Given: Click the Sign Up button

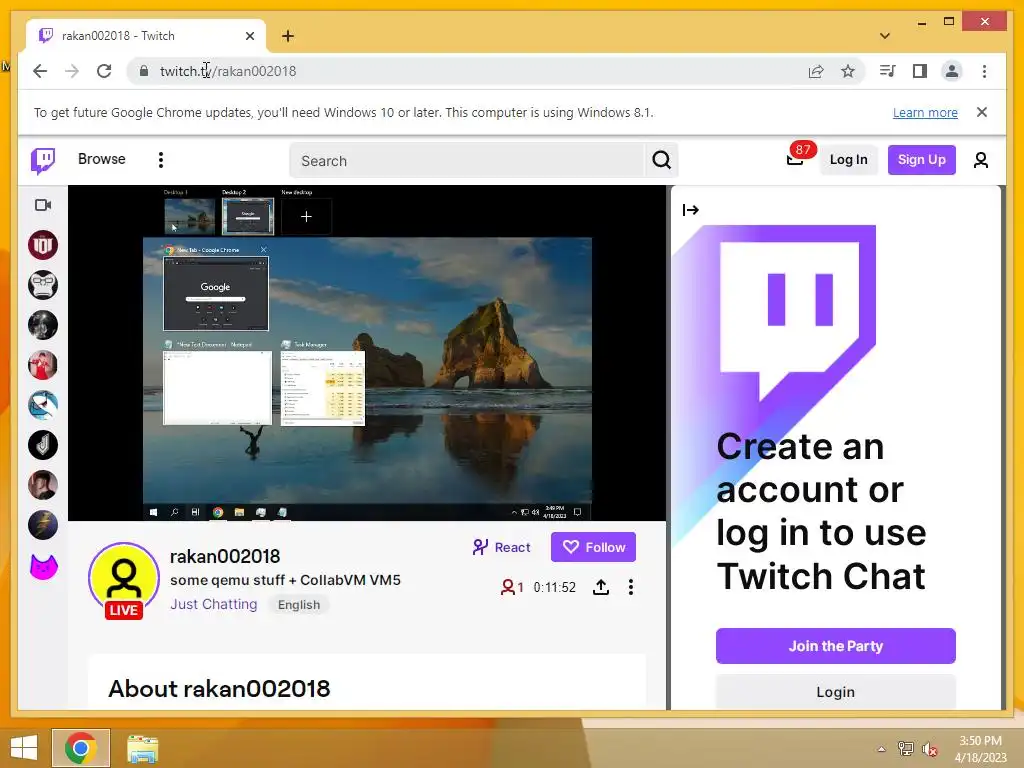Looking at the screenshot, I should pos(921,160).
